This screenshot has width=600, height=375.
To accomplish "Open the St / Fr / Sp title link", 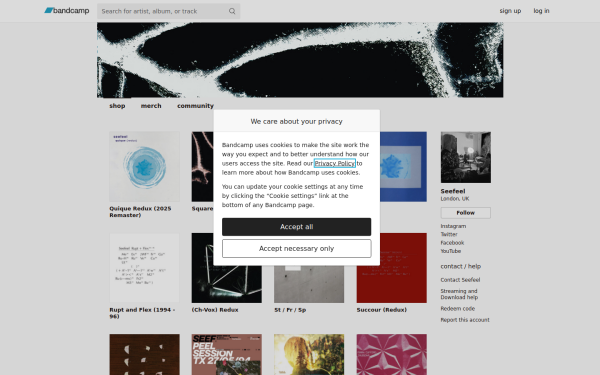I will pyautogui.click(x=290, y=310).
